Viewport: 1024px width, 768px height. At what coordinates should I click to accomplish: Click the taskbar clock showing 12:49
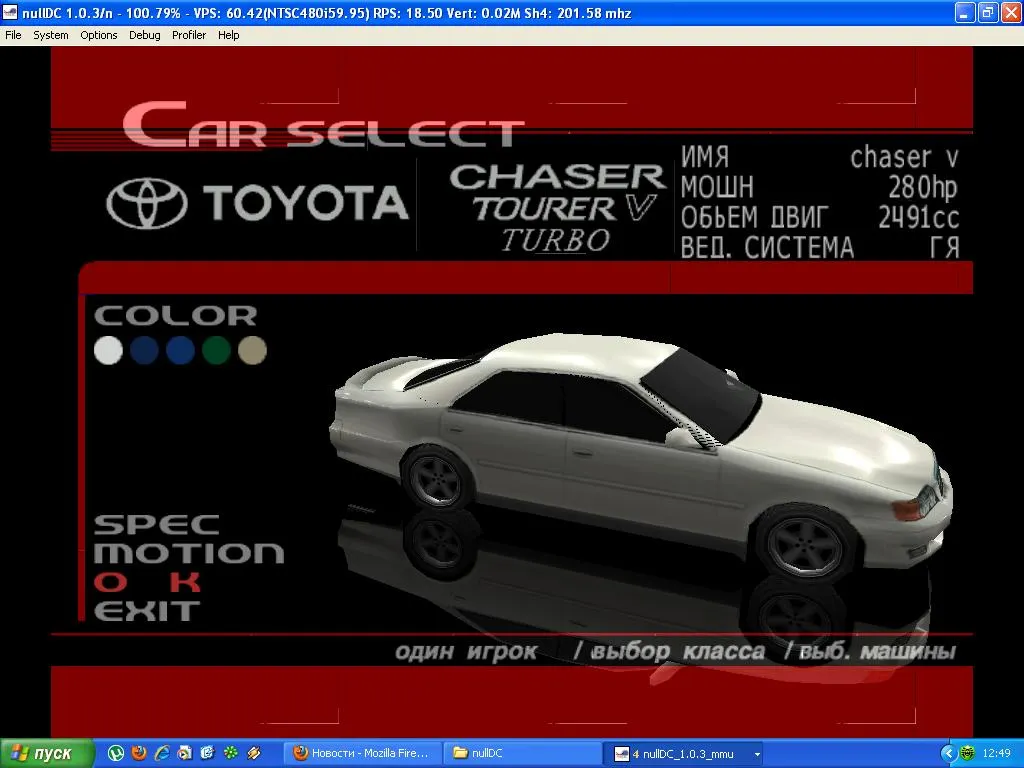pos(997,754)
